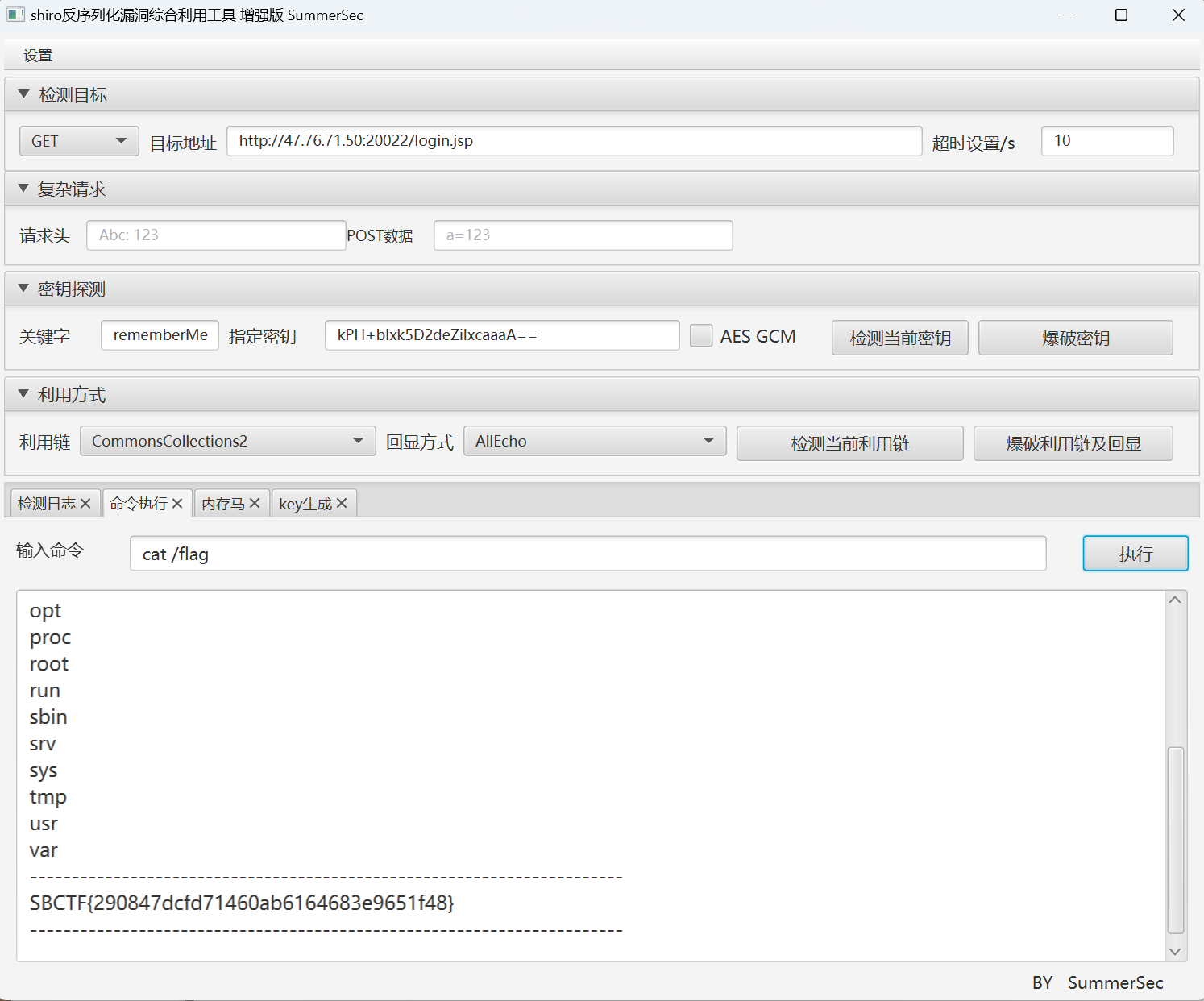Collapse the 复杂请求 section
The width and height of the screenshot is (1204, 1001).
click(23, 189)
